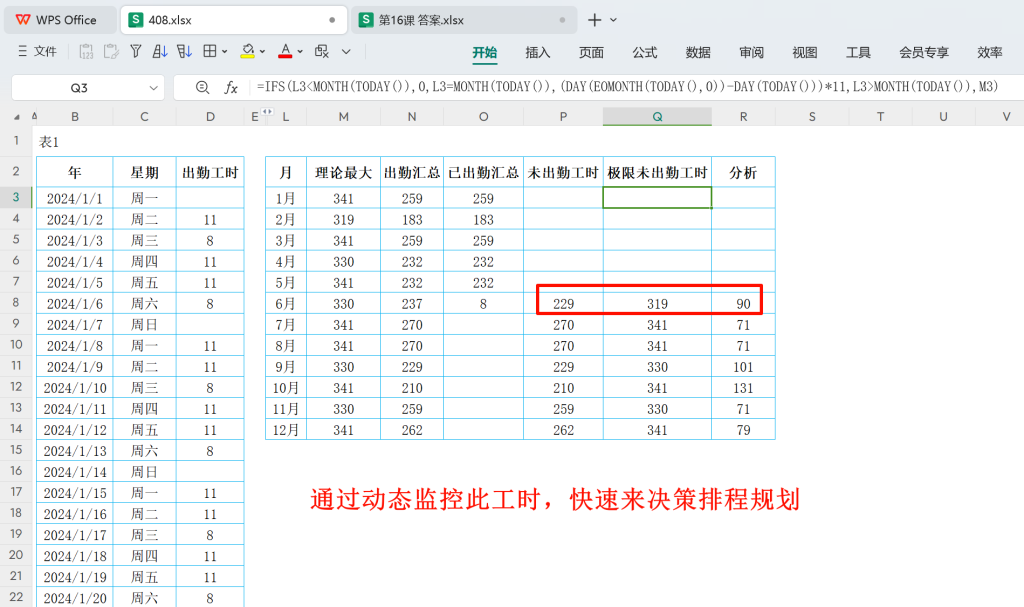Click the hidden columns expand marker

[267, 112]
